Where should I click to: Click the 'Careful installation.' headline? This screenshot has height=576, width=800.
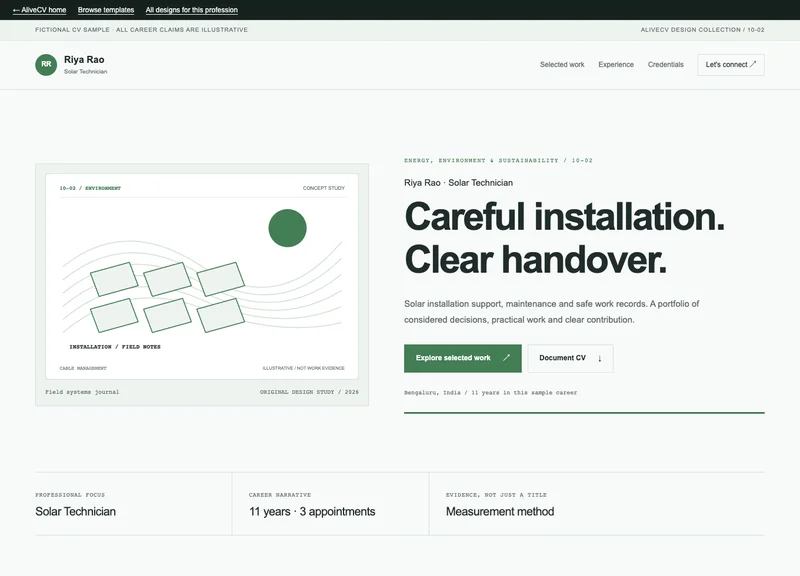(564, 217)
